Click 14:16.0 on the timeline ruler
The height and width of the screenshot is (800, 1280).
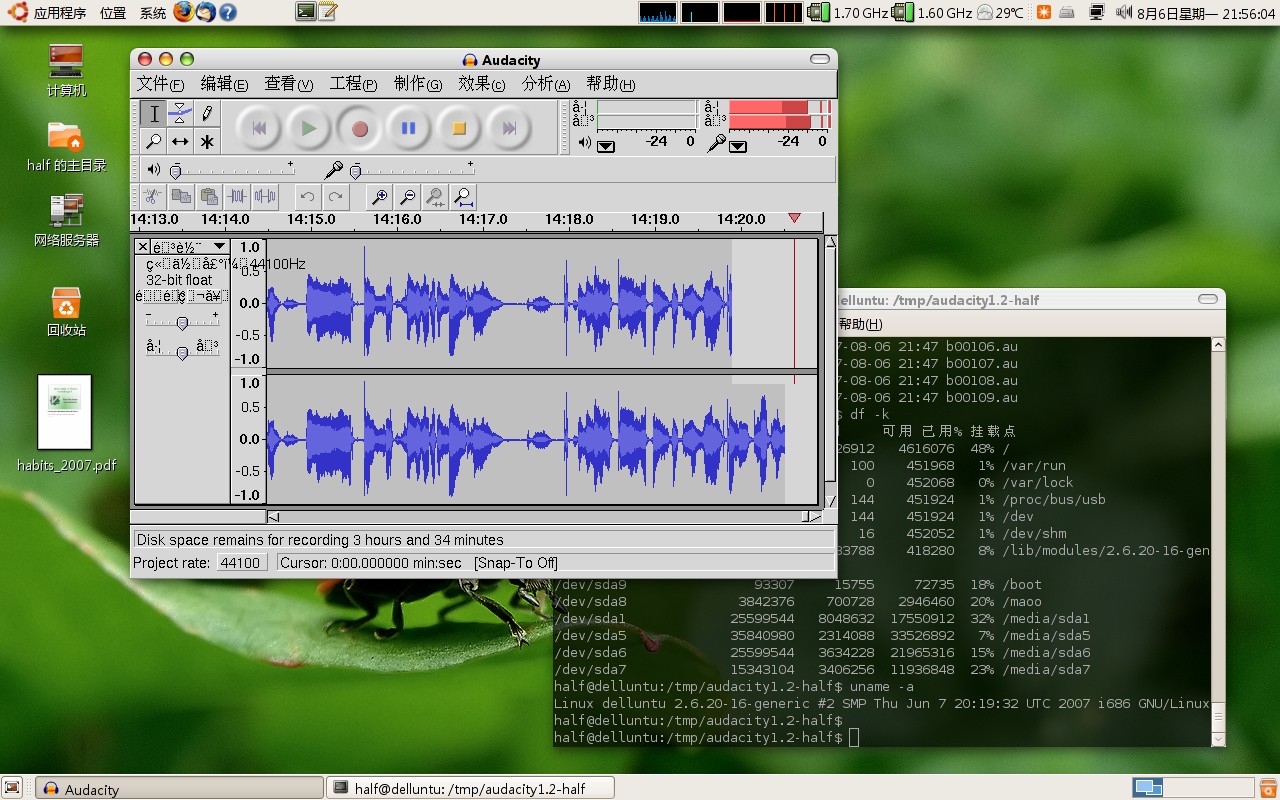(397, 219)
